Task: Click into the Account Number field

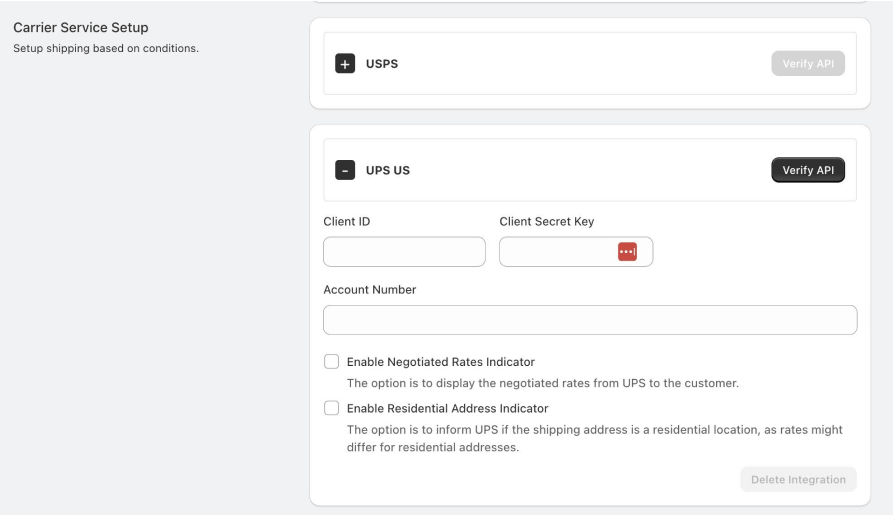Action: [590, 320]
